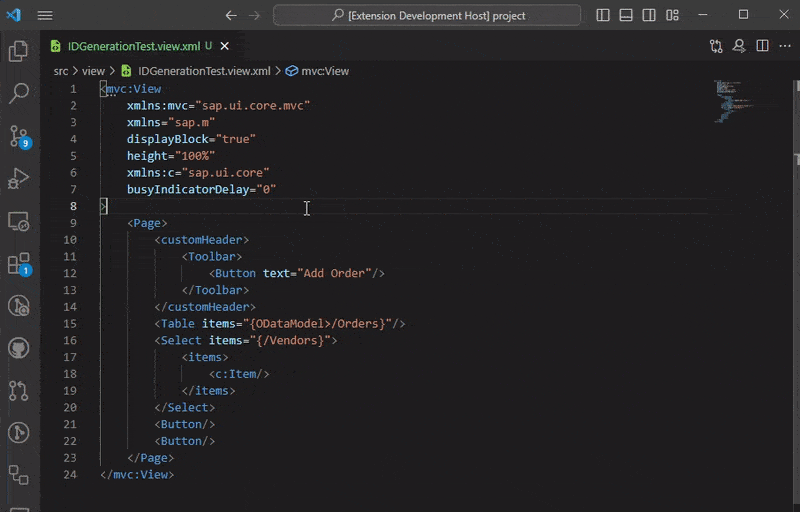Click the person icon in editor toolbar
This screenshot has height=512, width=800.
point(739,46)
